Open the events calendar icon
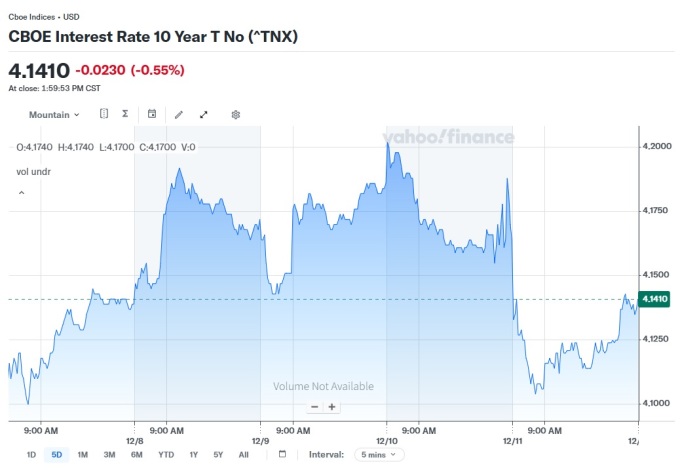The image size is (680, 470). tap(152, 114)
